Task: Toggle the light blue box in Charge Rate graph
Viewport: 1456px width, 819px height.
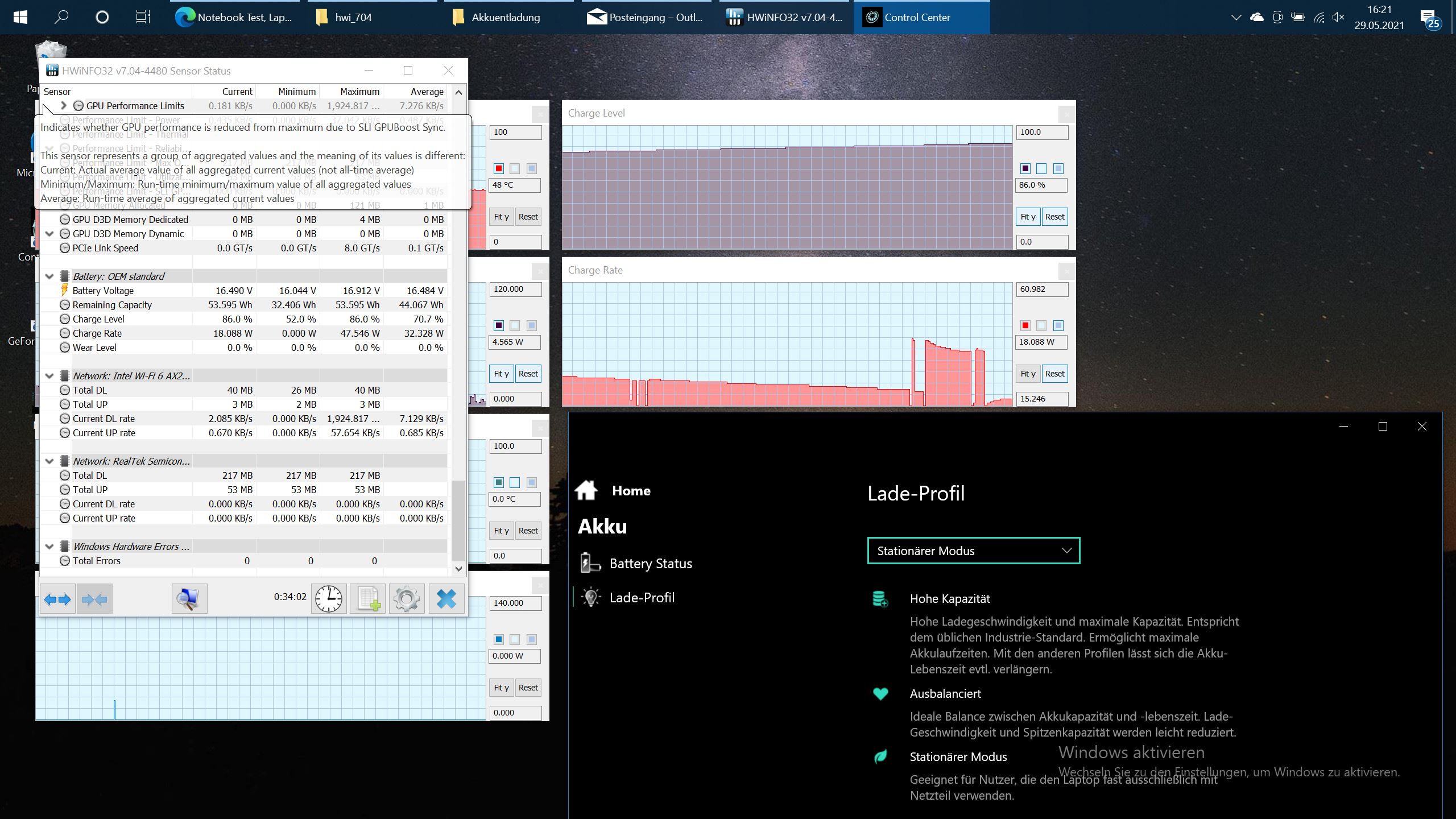Action: click(x=1058, y=325)
